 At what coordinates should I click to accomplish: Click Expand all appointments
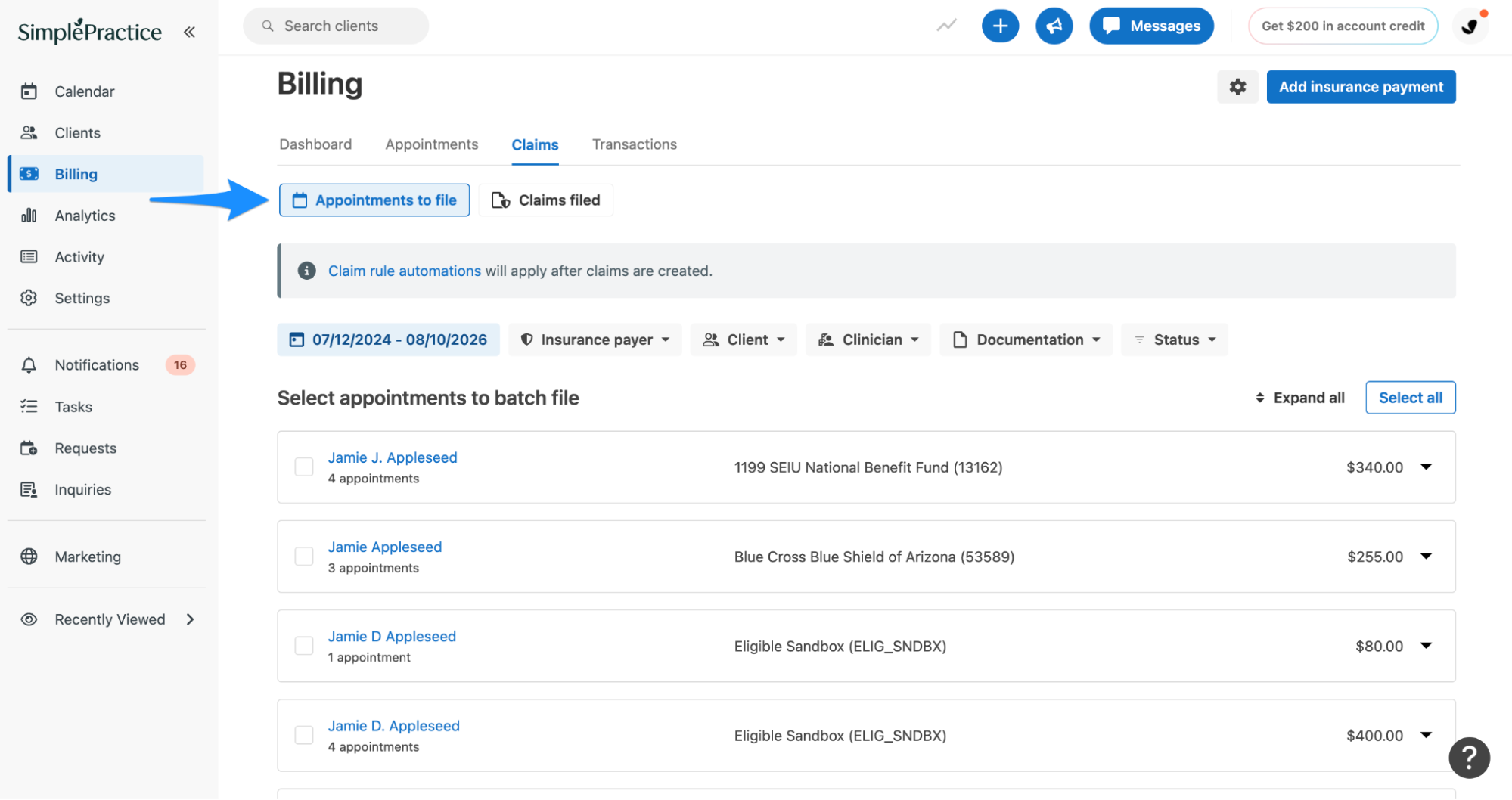(1299, 398)
